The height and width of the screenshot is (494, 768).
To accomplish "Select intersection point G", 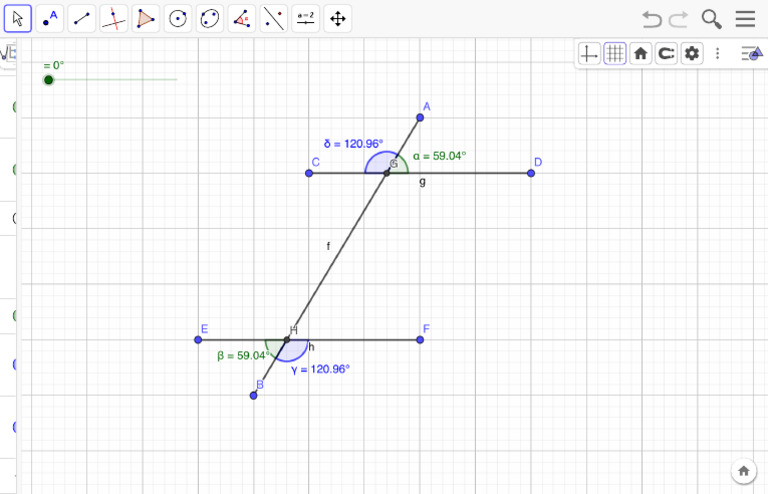I will coord(386,173).
